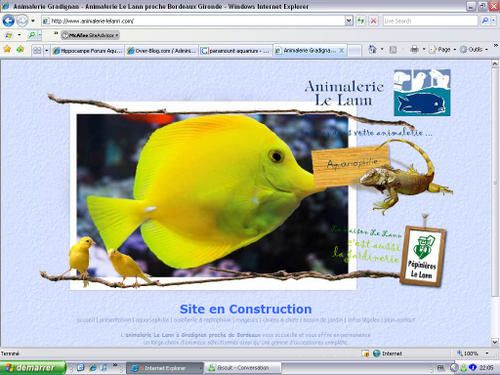Click the démarrer Start button

pos(33,368)
